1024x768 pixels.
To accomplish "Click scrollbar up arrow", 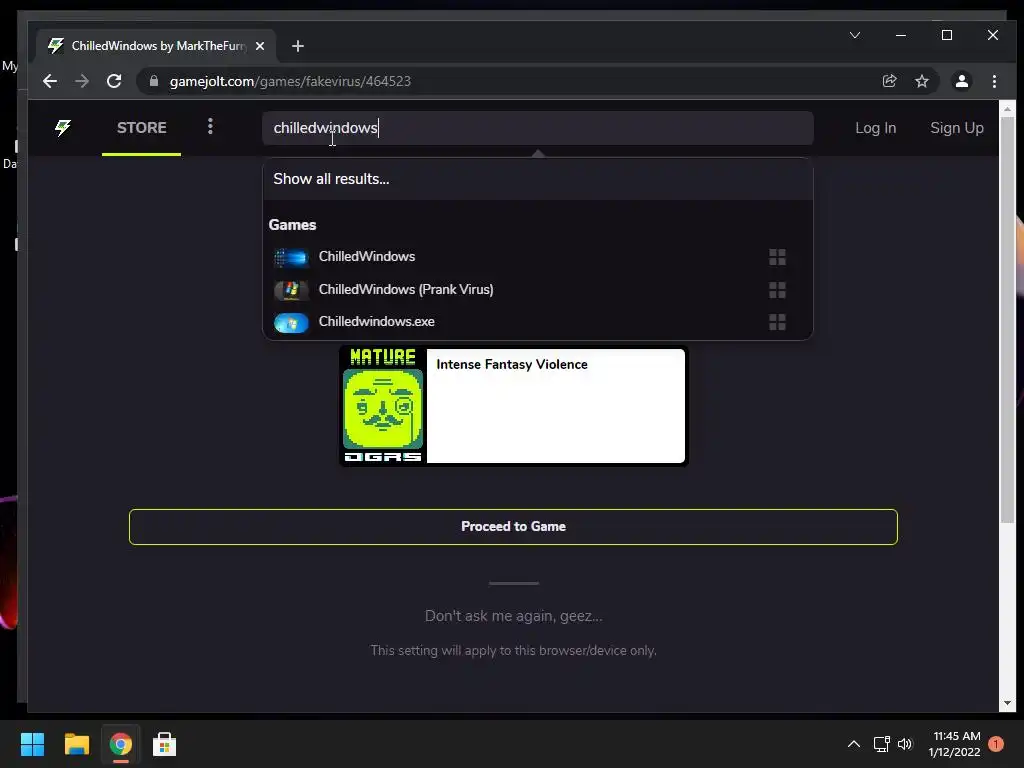I will (1006, 108).
